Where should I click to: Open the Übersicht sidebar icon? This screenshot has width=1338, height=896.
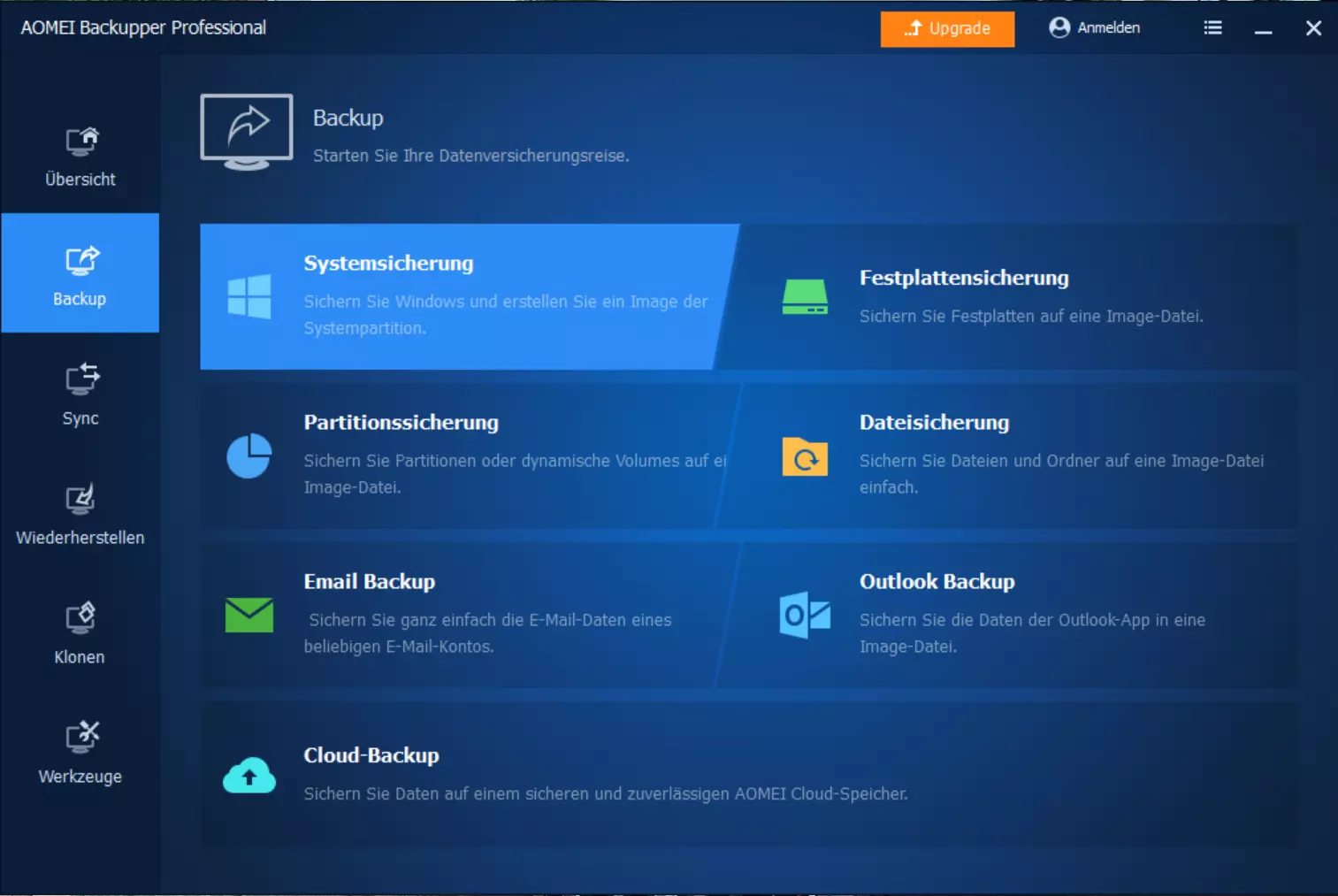(x=81, y=142)
